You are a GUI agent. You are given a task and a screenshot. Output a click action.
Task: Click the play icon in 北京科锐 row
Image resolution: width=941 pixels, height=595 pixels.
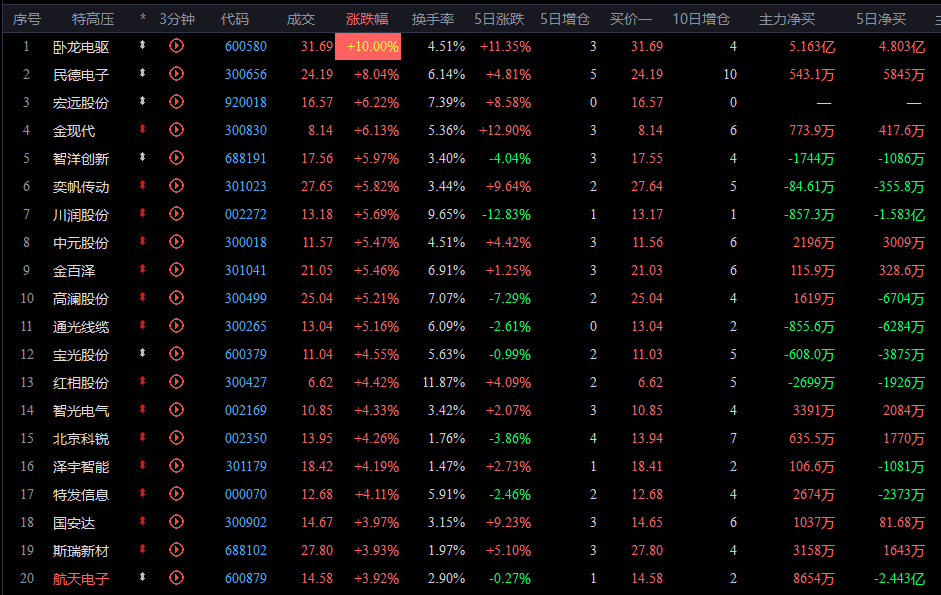pyautogui.click(x=176, y=438)
